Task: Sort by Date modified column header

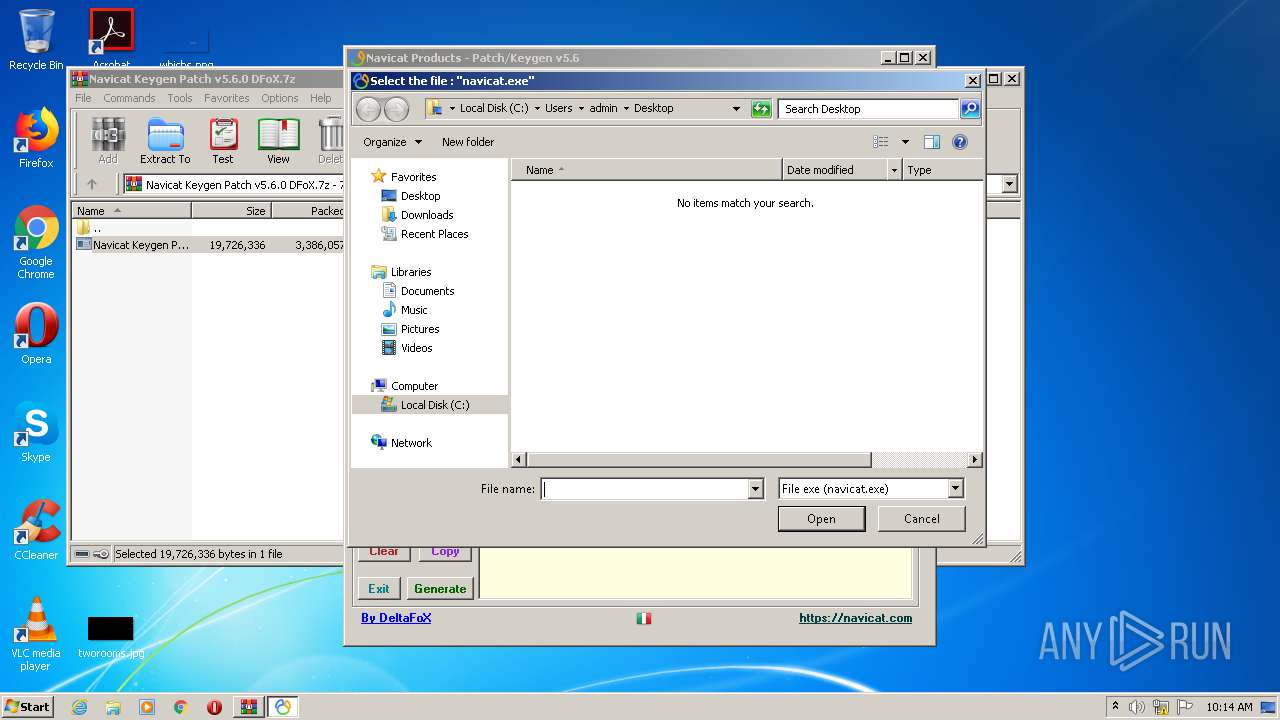Action: point(835,170)
